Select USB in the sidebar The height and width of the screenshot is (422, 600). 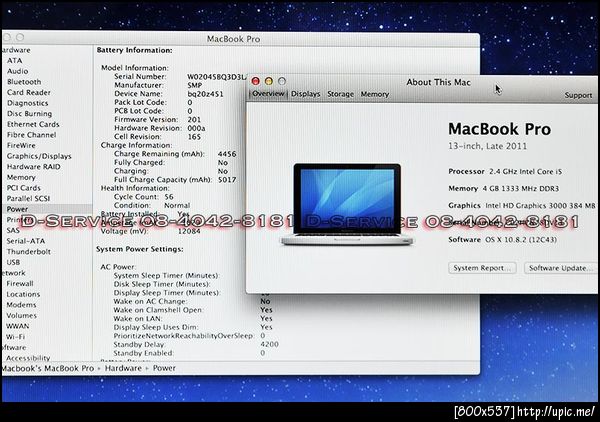point(13,262)
